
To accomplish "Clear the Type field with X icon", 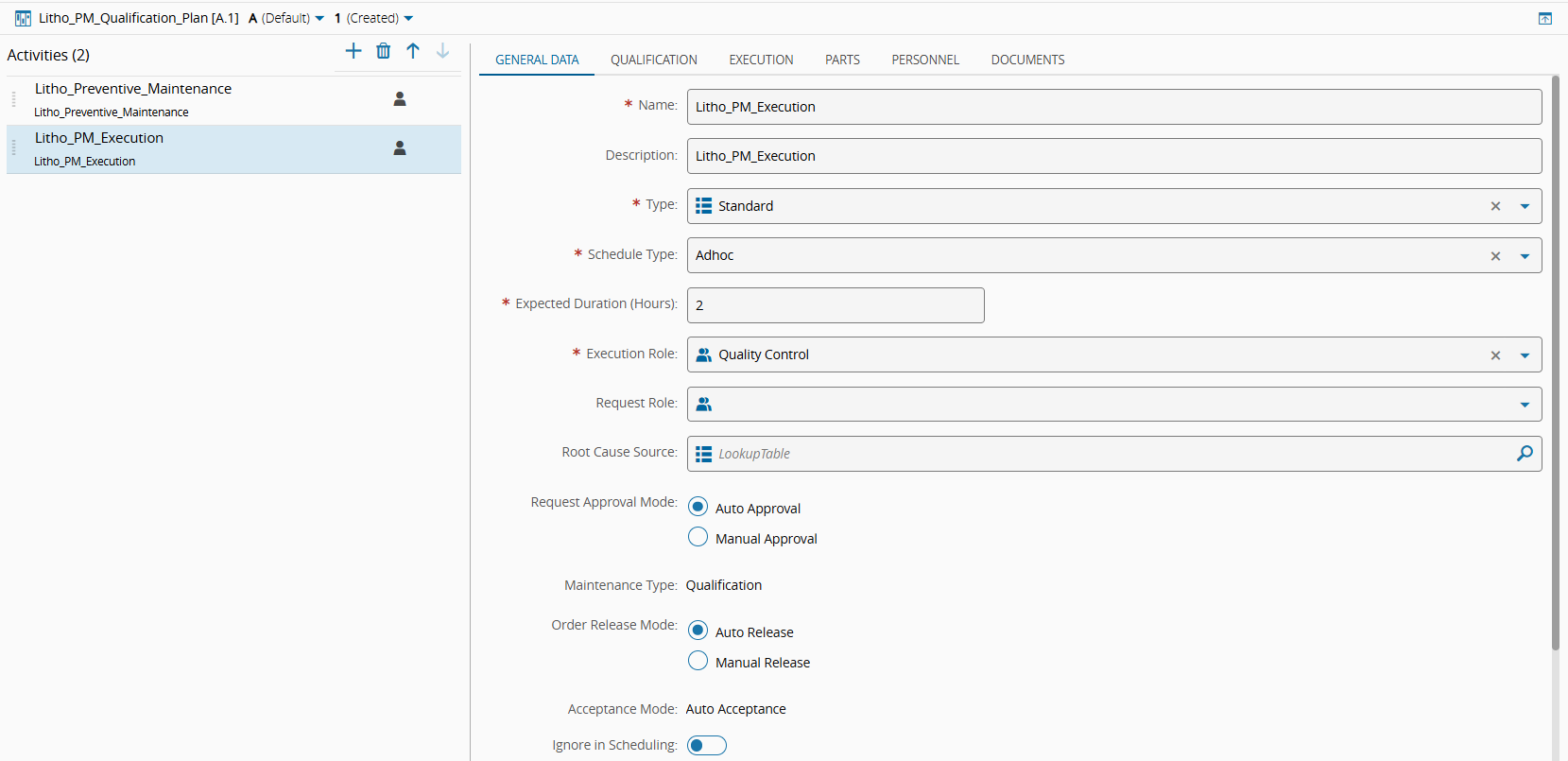I will (1495, 206).
